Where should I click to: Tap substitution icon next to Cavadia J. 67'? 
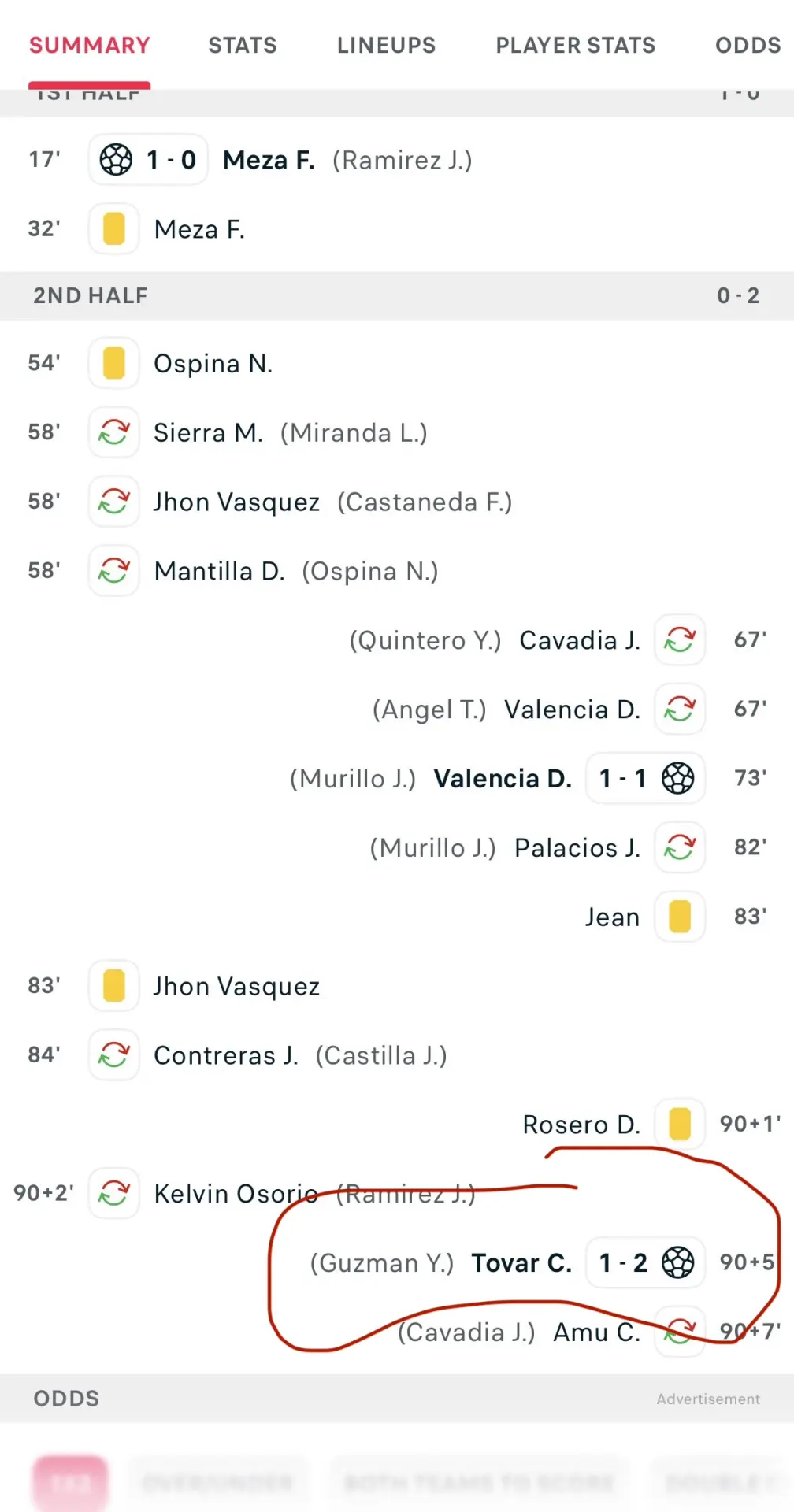[680, 640]
